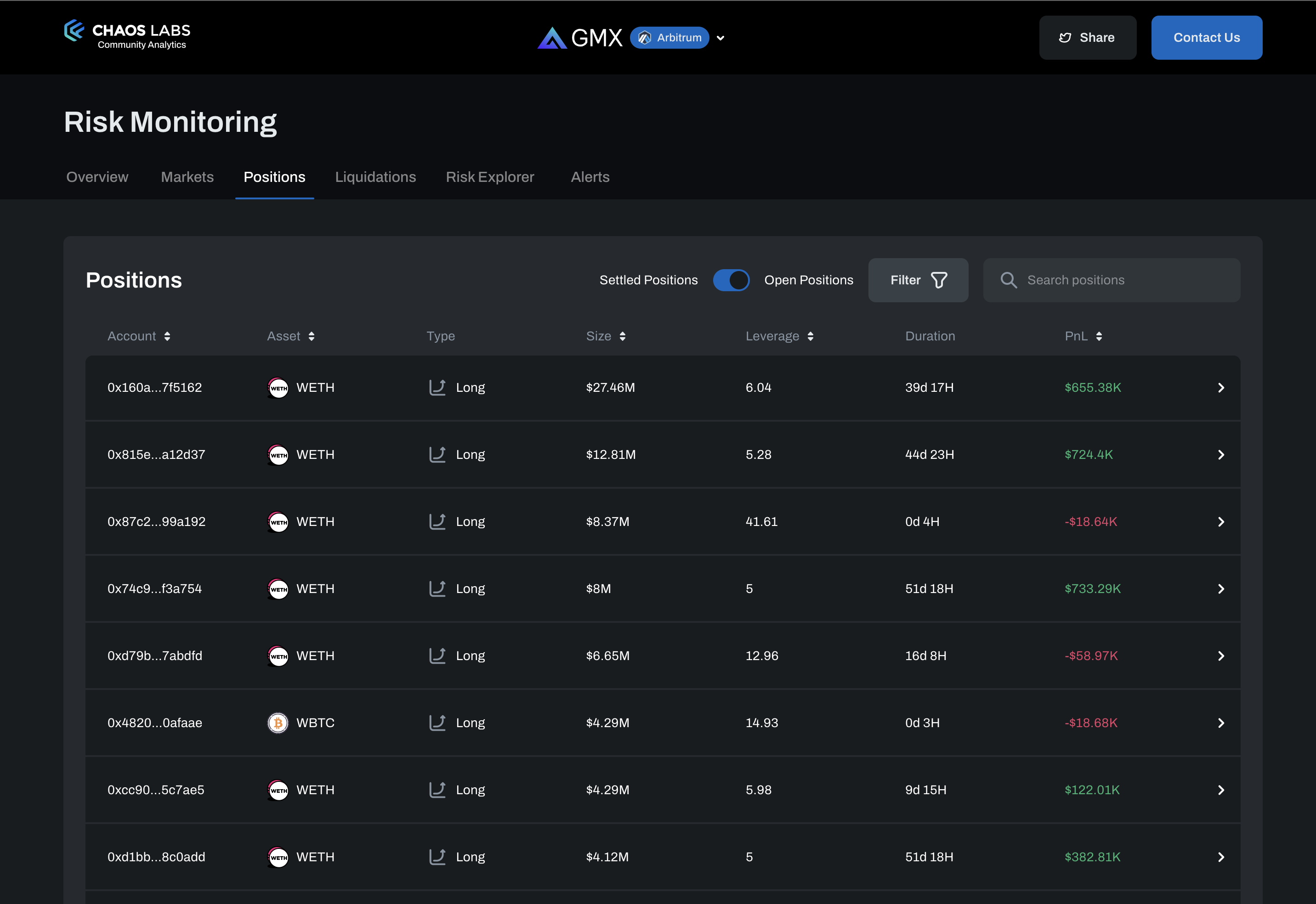Image resolution: width=1316 pixels, height=904 pixels.
Task: Click the funnel icon in Filter button
Action: pos(939,280)
